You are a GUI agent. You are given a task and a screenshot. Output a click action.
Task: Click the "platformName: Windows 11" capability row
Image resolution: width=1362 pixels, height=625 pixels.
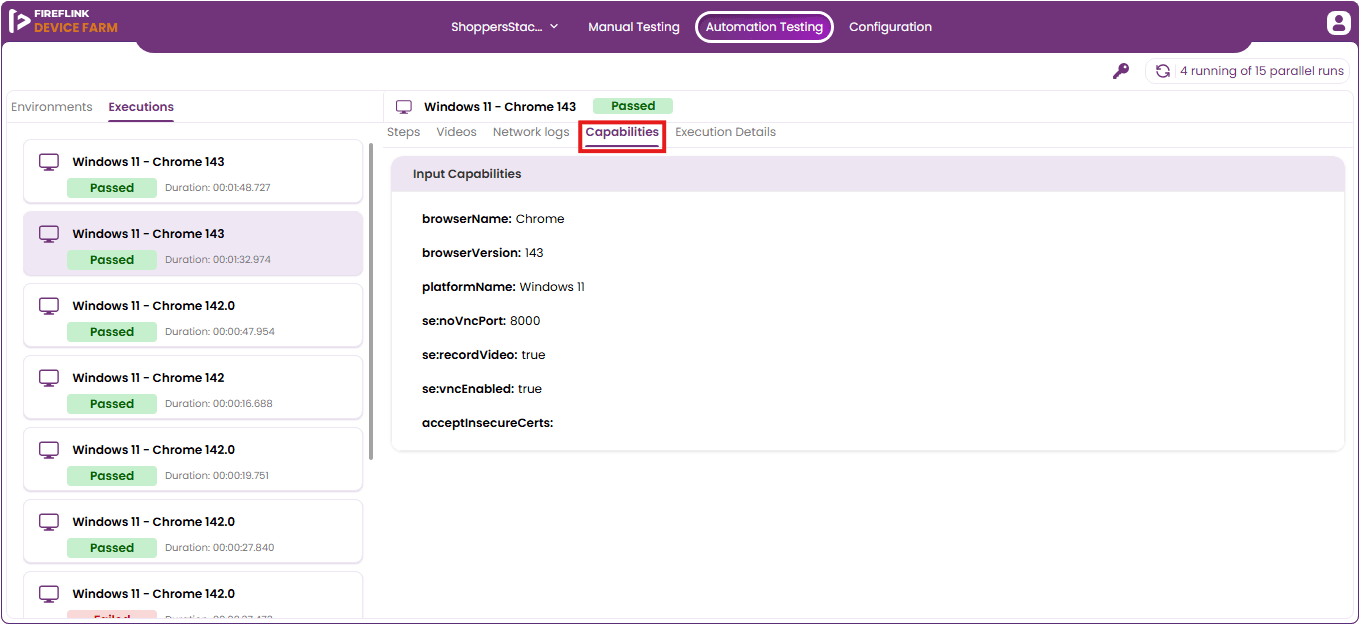click(503, 287)
